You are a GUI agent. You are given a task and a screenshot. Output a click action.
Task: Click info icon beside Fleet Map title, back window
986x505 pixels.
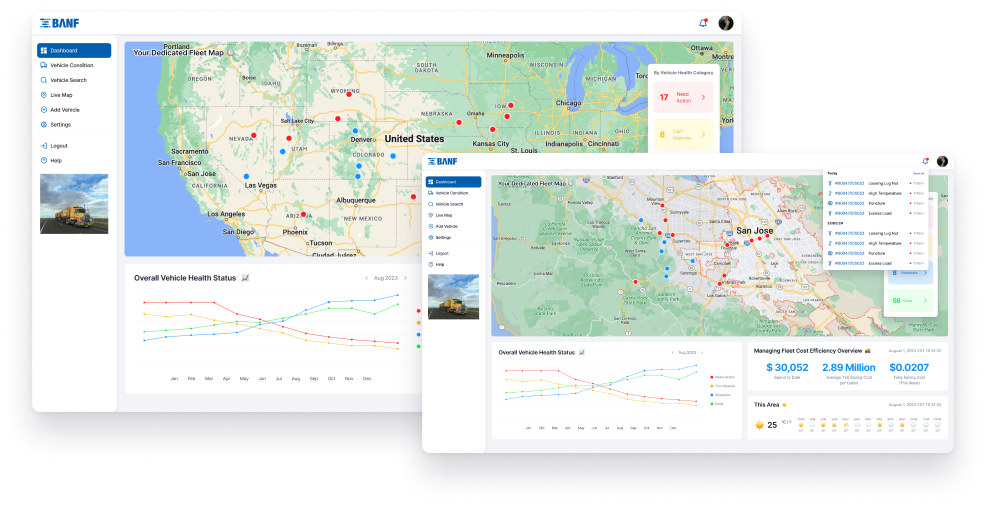[230, 53]
